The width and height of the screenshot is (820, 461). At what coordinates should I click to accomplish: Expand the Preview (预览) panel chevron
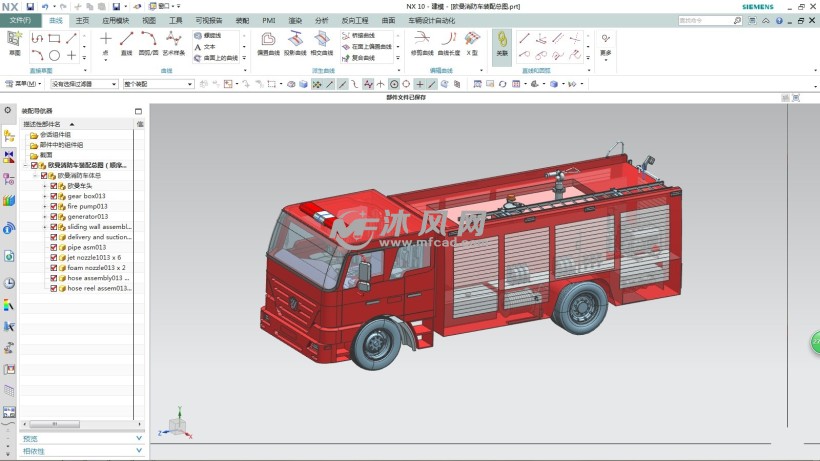pyautogui.click(x=139, y=439)
